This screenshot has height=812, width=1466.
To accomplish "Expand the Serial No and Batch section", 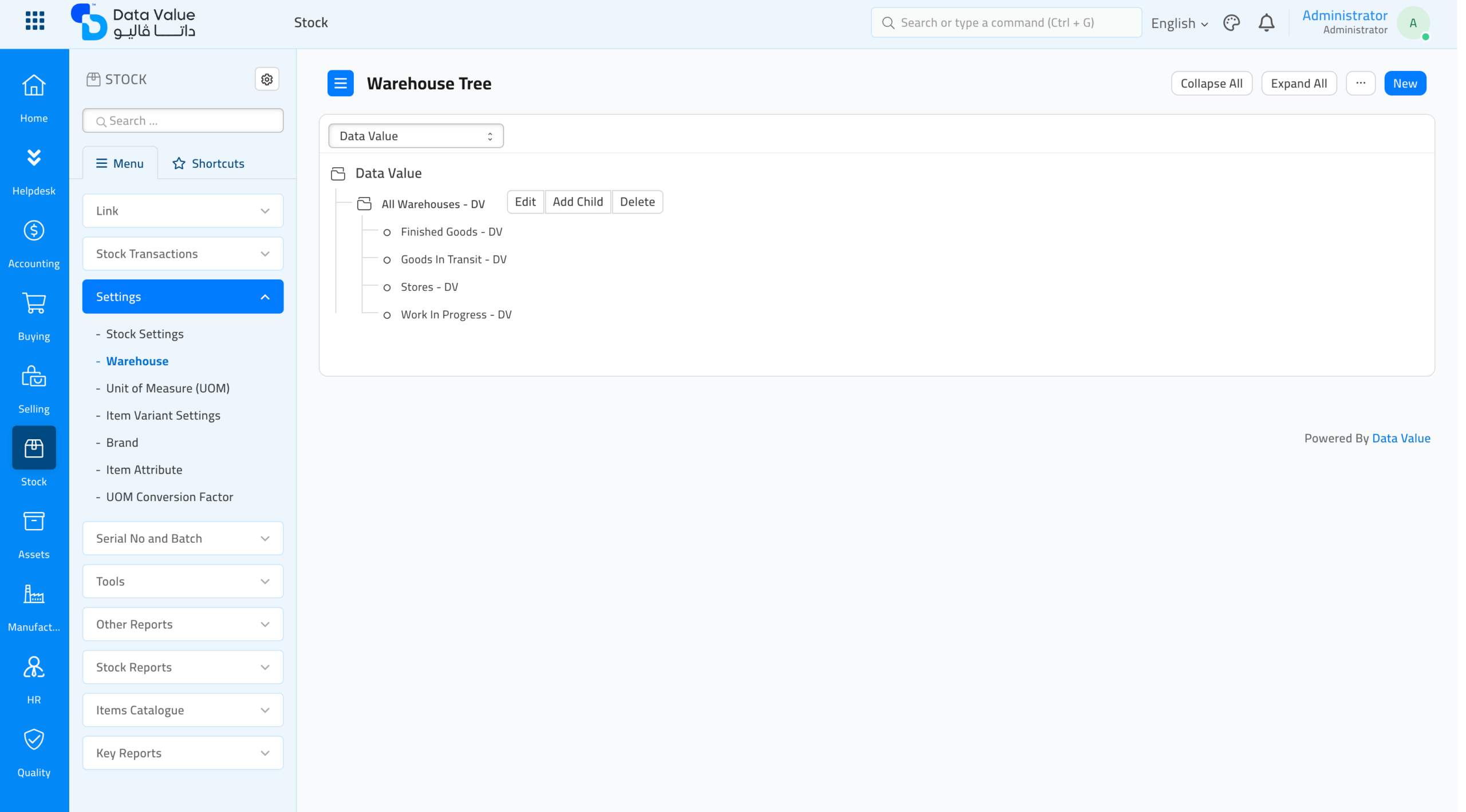I will tap(183, 538).
